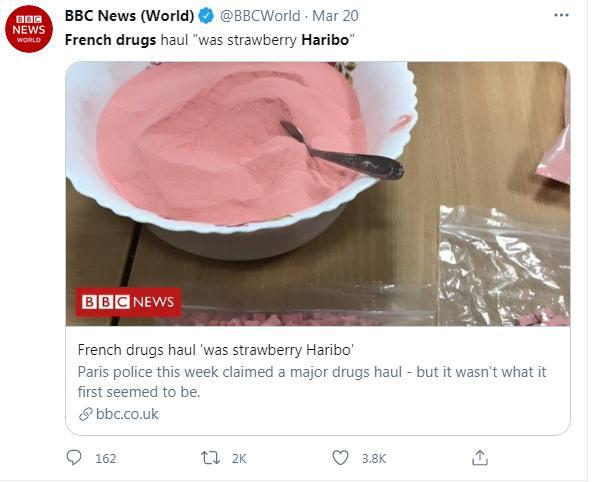
Task: Open the bbc.co.uk domain link
Action: pos(127,414)
